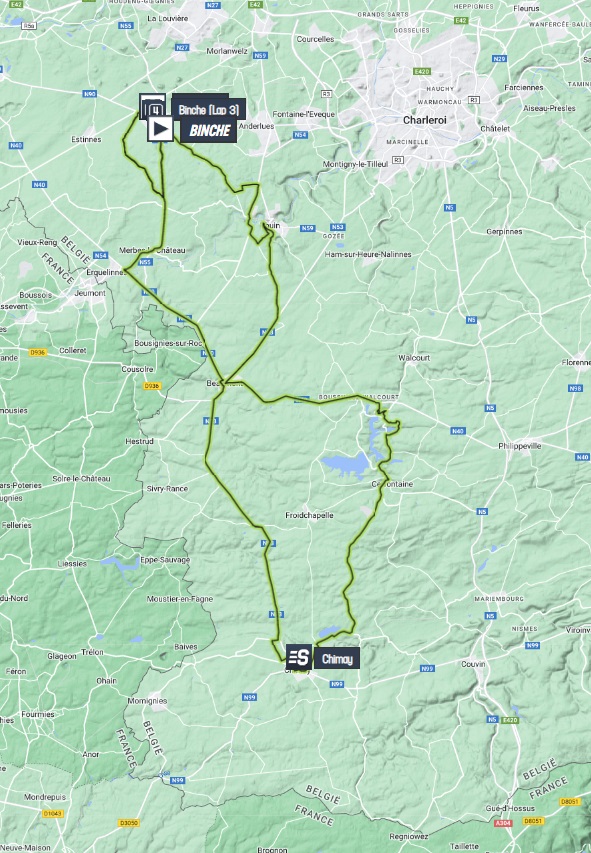Click the large blue lake near Cerfontaine
Image resolution: width=591 pixels, height=853 pixels.
(347, 464)
